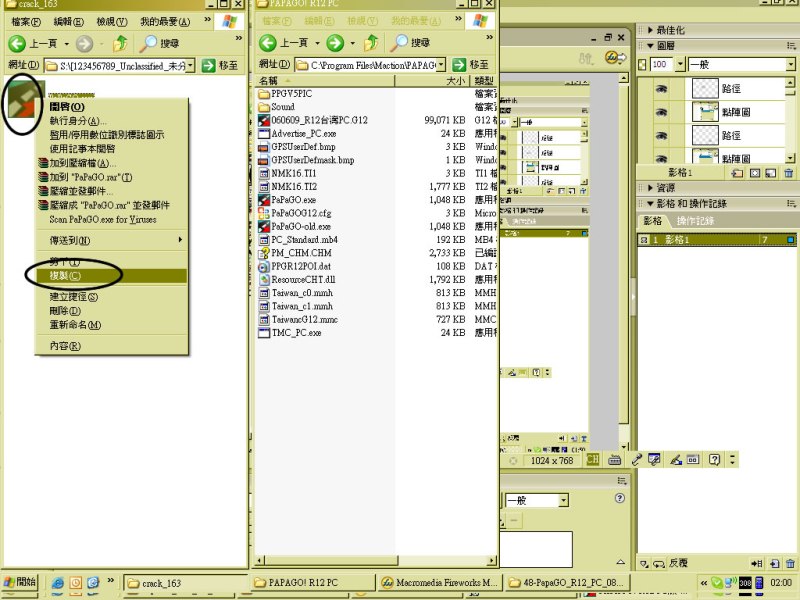Choose 開啟(O) in the context menu
The width and height of the screenshot is (800, 600).
(111, 107)
